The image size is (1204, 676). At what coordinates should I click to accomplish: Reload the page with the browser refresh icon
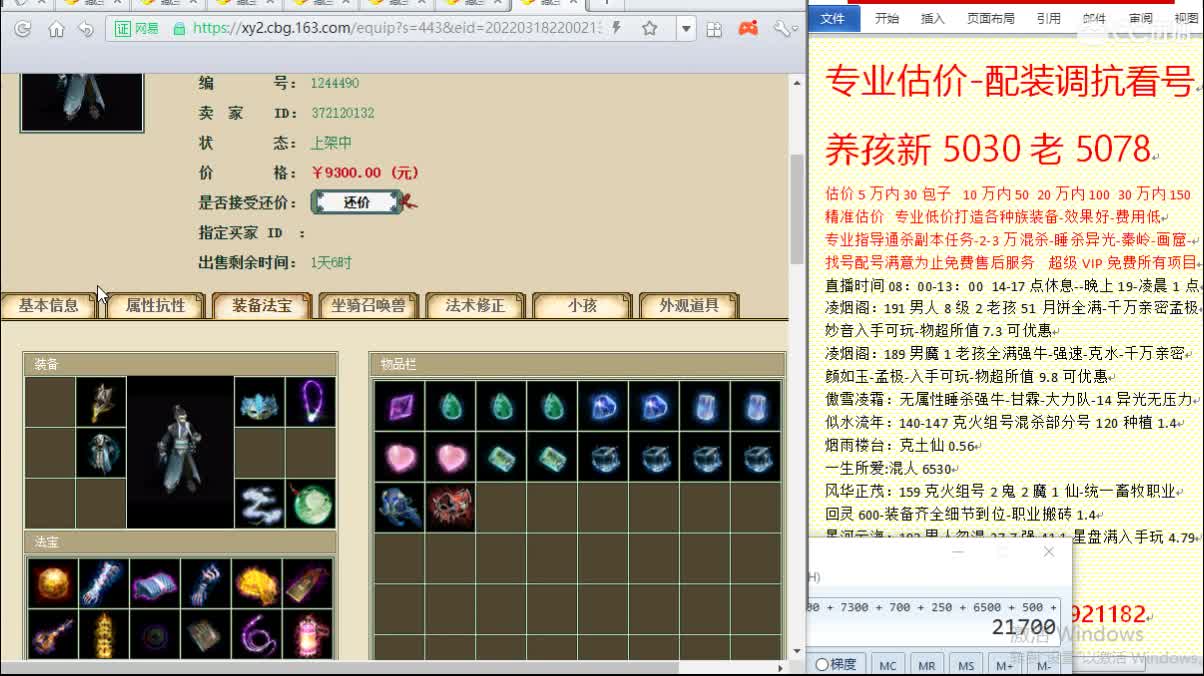(22, 29)
